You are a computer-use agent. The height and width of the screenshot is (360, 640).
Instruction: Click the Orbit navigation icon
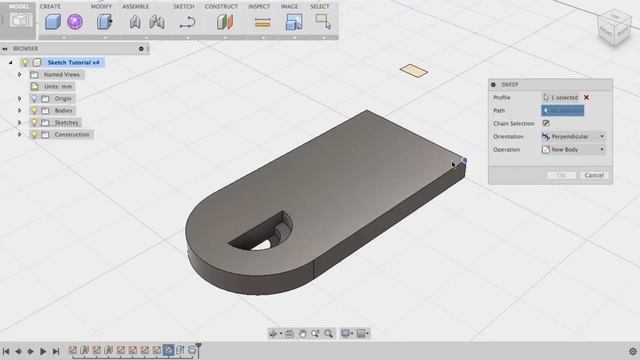[273, 334]
